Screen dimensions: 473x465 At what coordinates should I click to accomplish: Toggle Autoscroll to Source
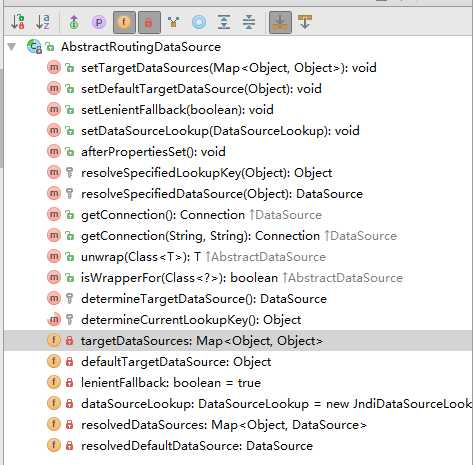click(280, 22)
